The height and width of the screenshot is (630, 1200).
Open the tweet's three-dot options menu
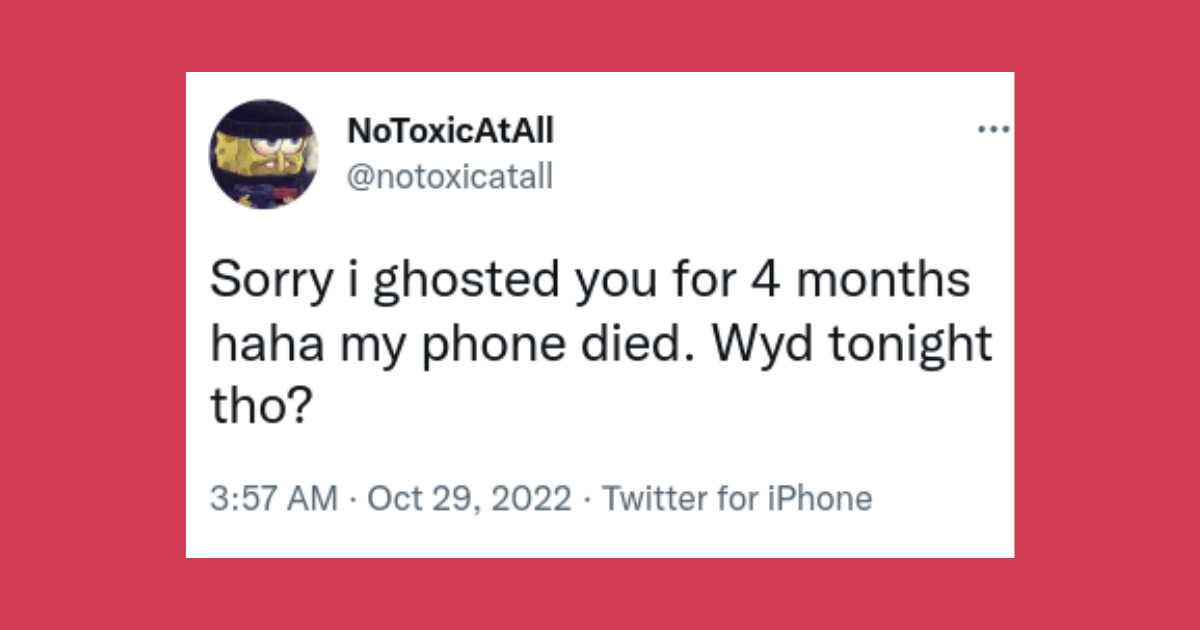tap(994, 128)
